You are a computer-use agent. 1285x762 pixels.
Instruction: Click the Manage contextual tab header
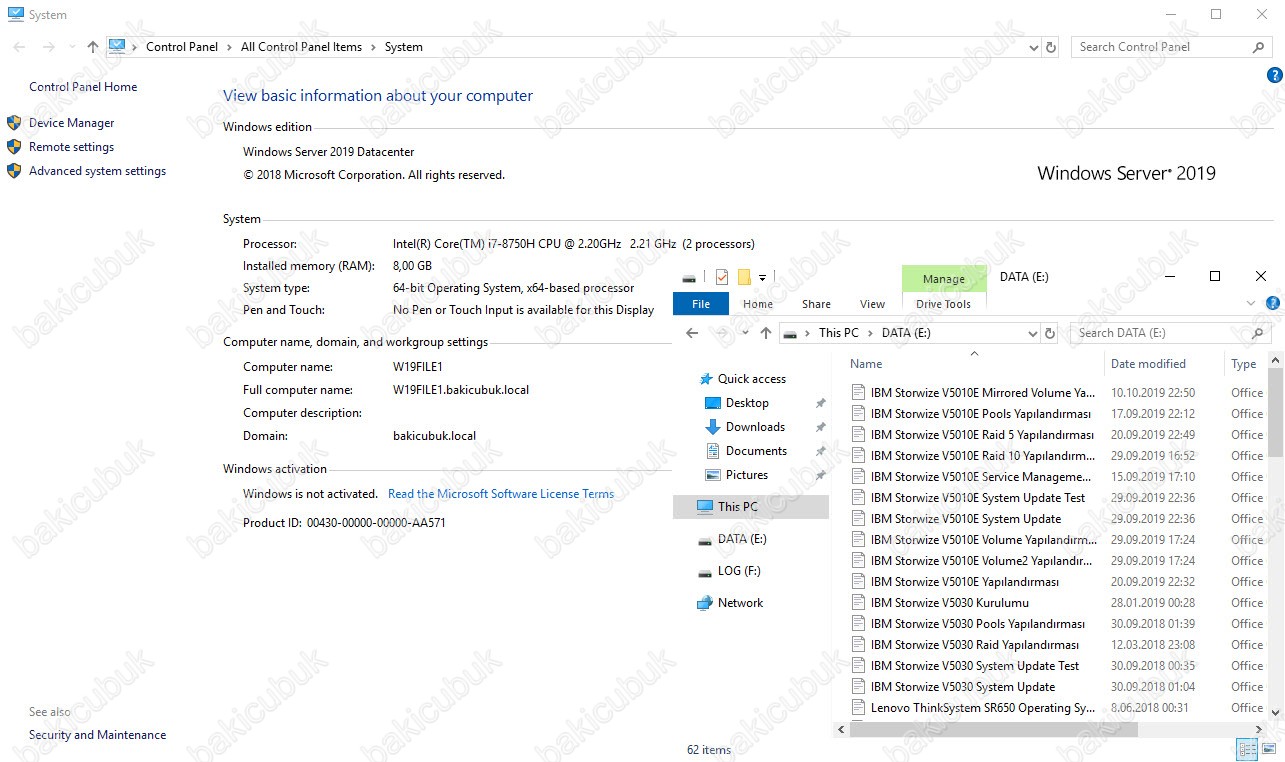(x=944, y=278)
